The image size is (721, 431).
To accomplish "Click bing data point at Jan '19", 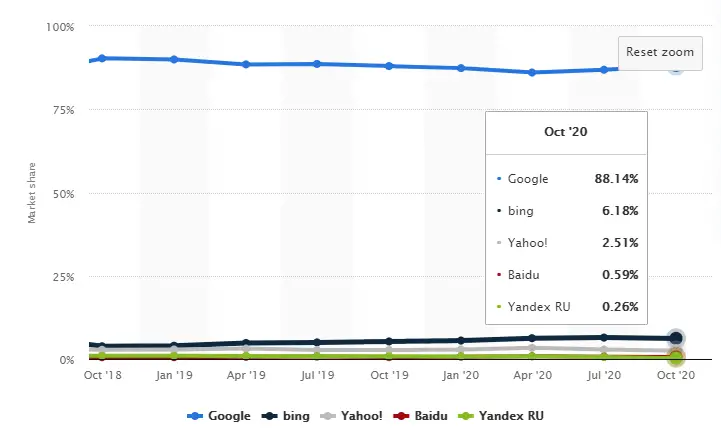I will (x=174, y=345).
